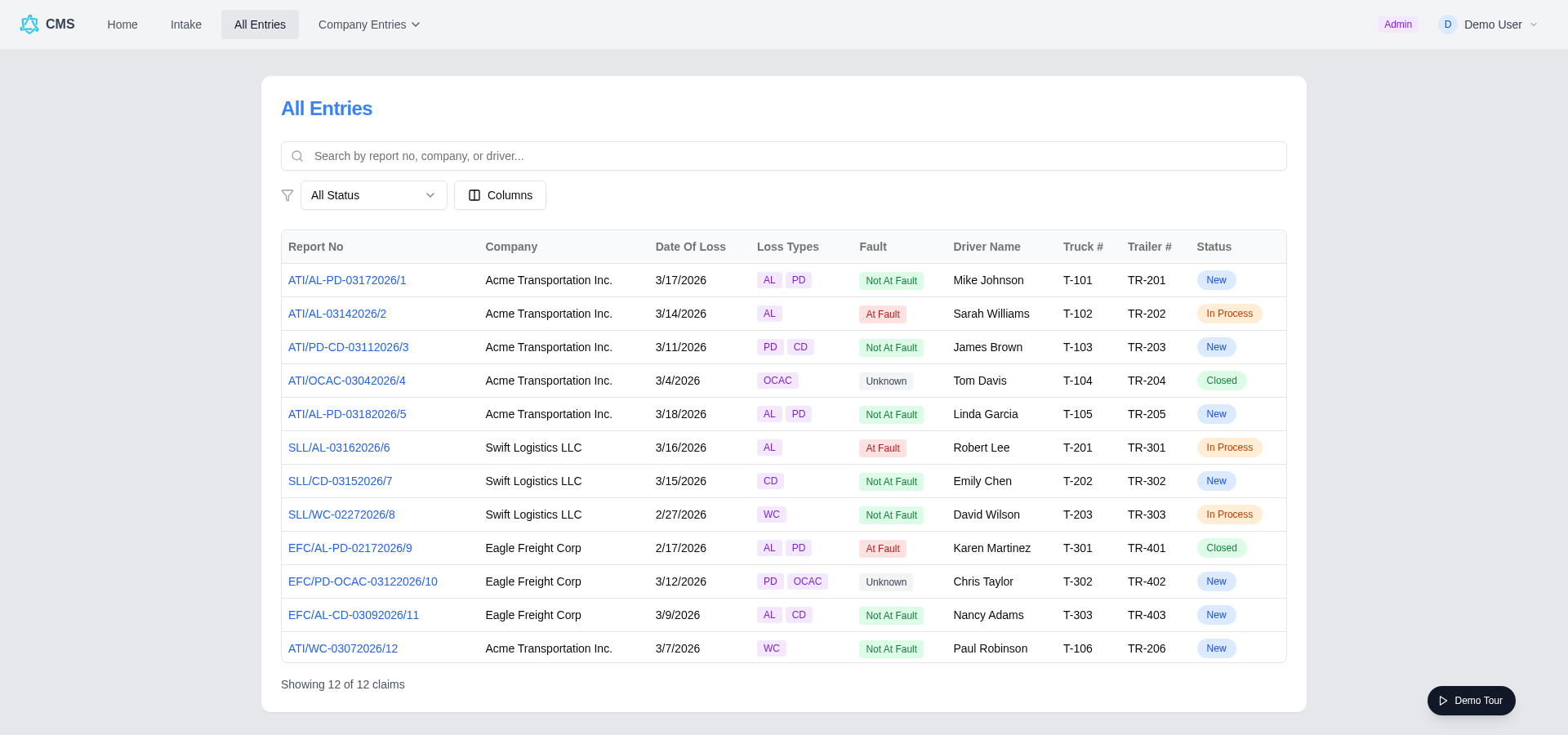Click the WC tag in David Wilson row
This screenshot has height=735, width=1568.
click(772, 514)
